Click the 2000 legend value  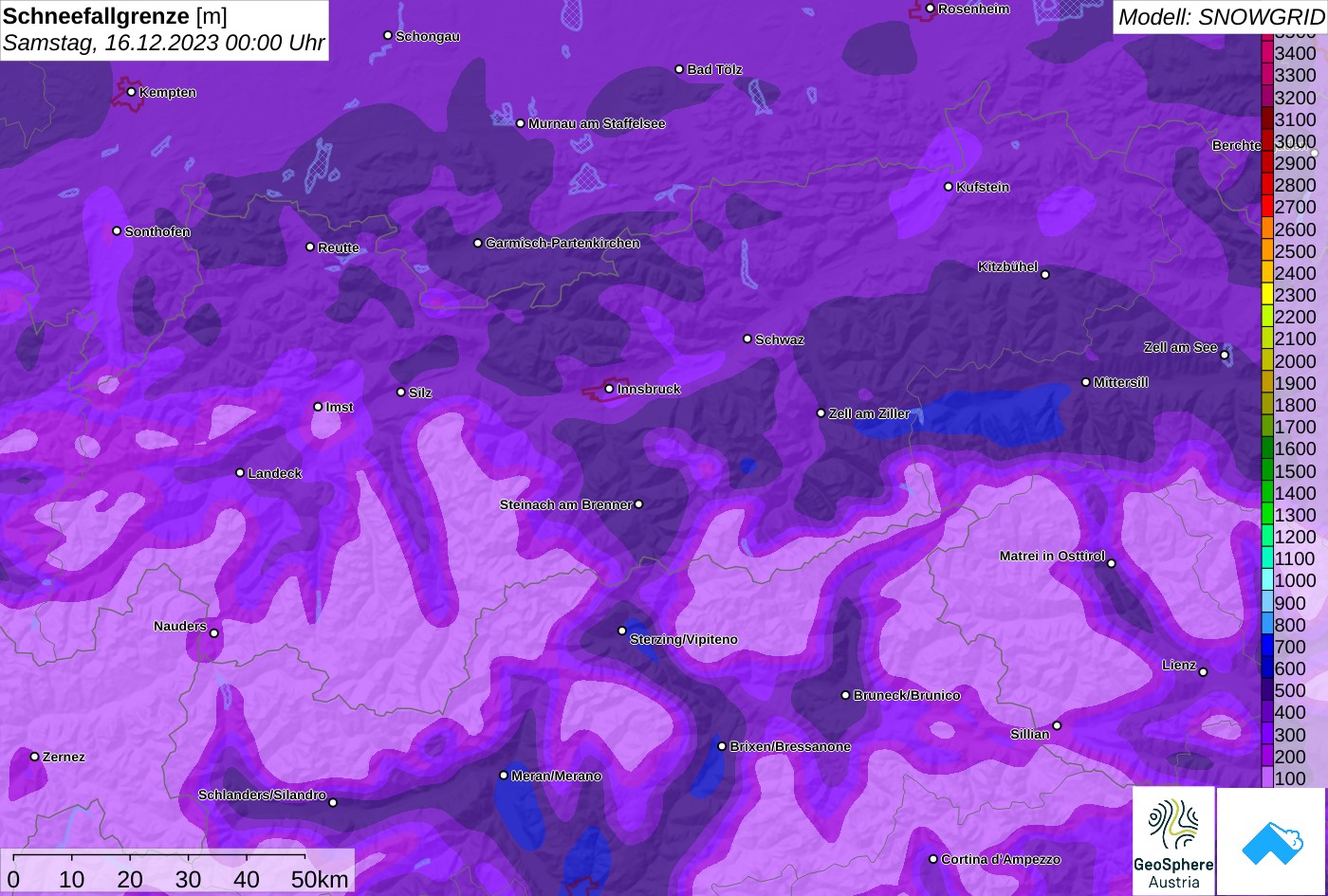[1295, 360]
